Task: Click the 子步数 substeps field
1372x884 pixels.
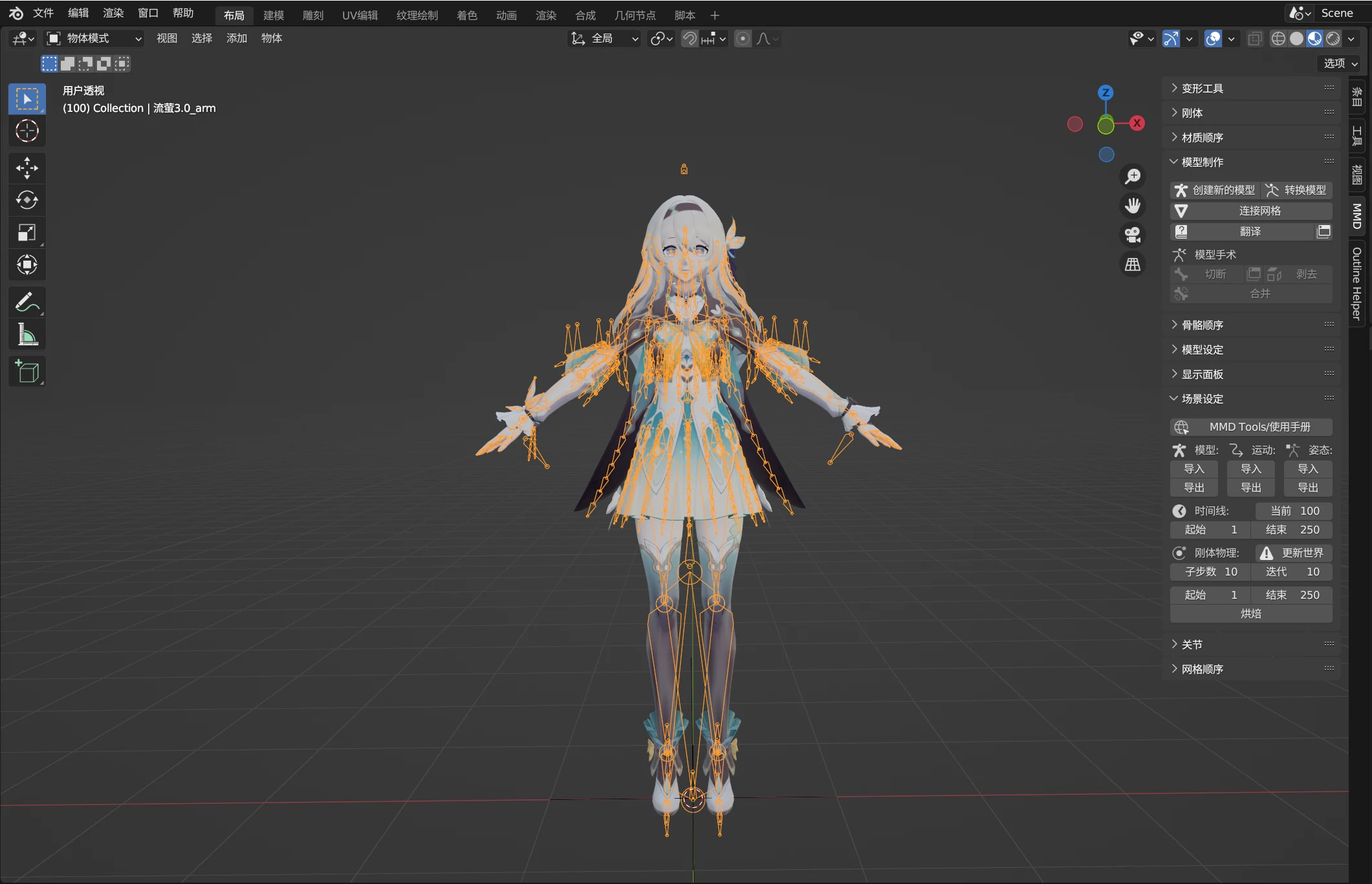Action: [1210, 572]
